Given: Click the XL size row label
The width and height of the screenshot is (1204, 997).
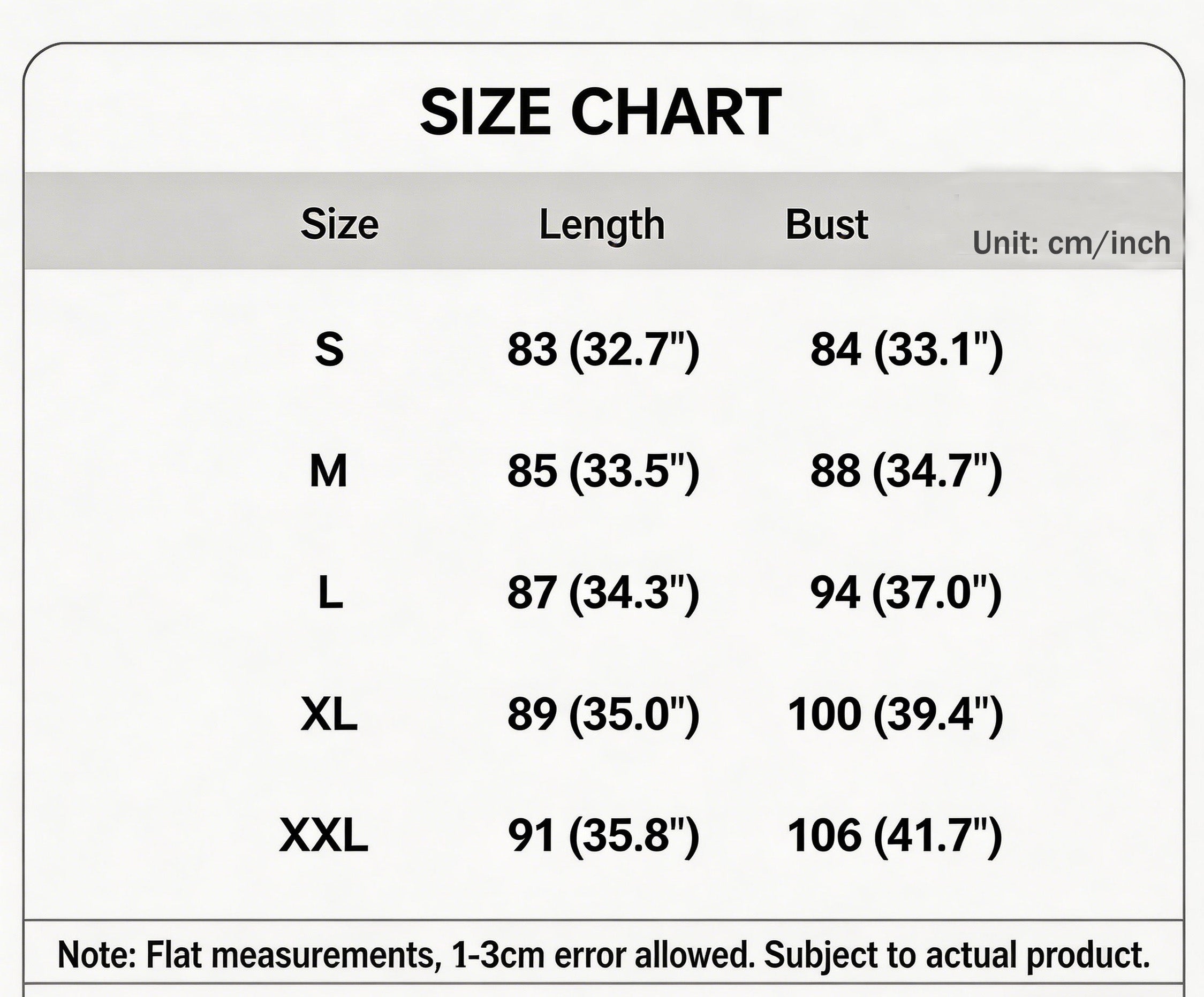Looking at the screenshot, I should (329, 714).
